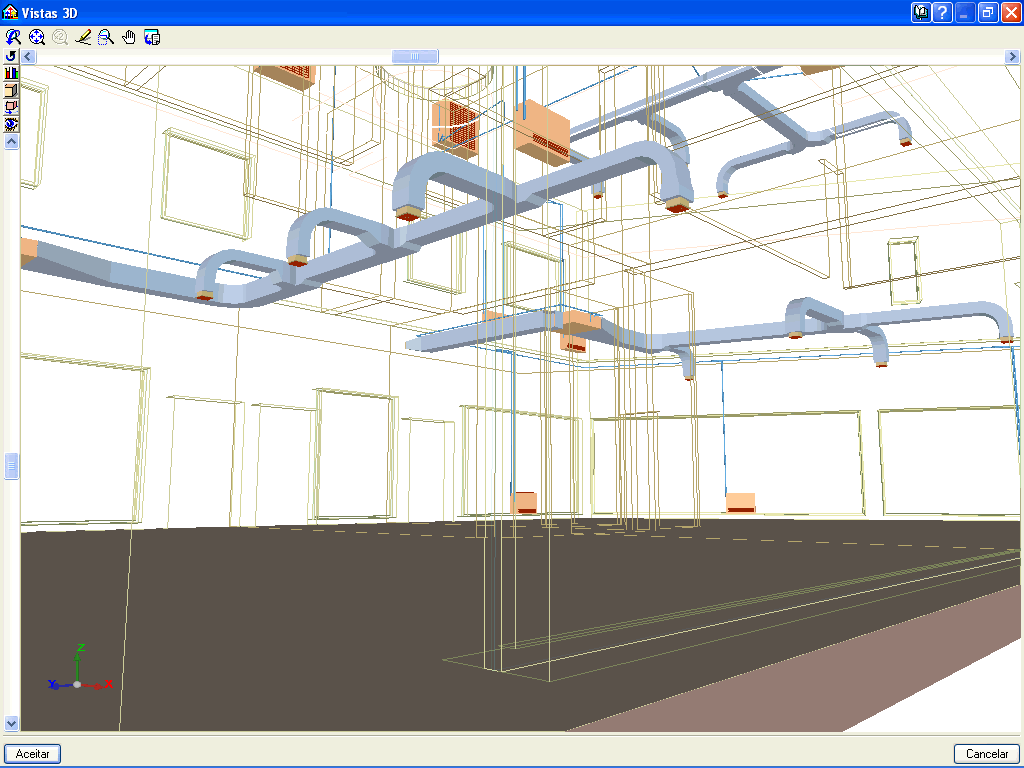Open context help from title bar book icon
The image size is (1024, 768).
[x=920, y=12]
